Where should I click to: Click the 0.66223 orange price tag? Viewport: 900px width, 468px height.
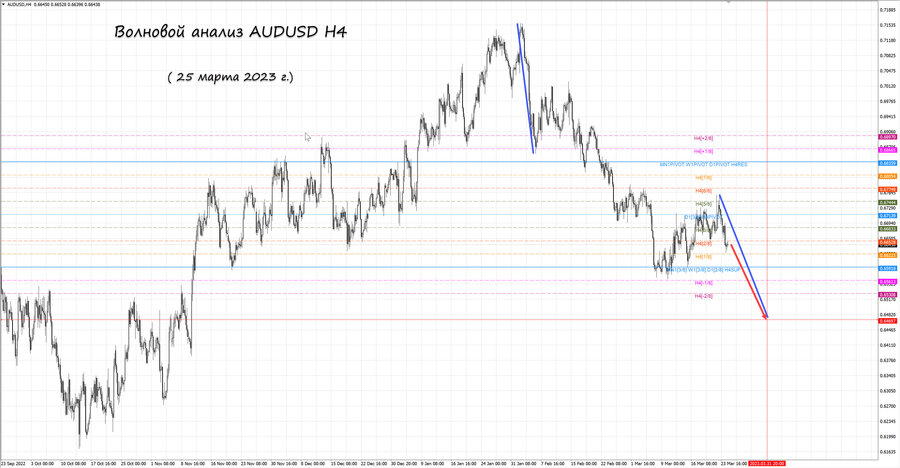click(888, 255)
